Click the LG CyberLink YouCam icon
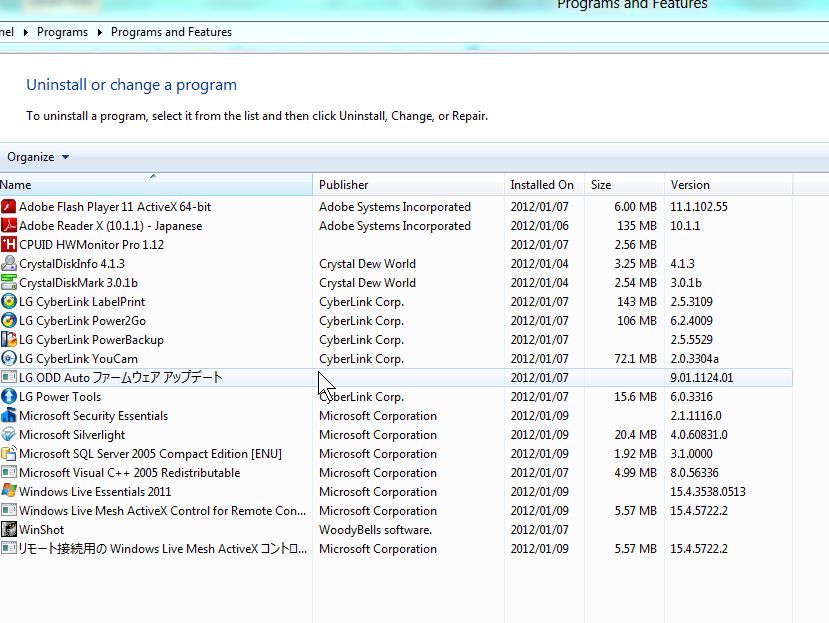 [8, 359]
